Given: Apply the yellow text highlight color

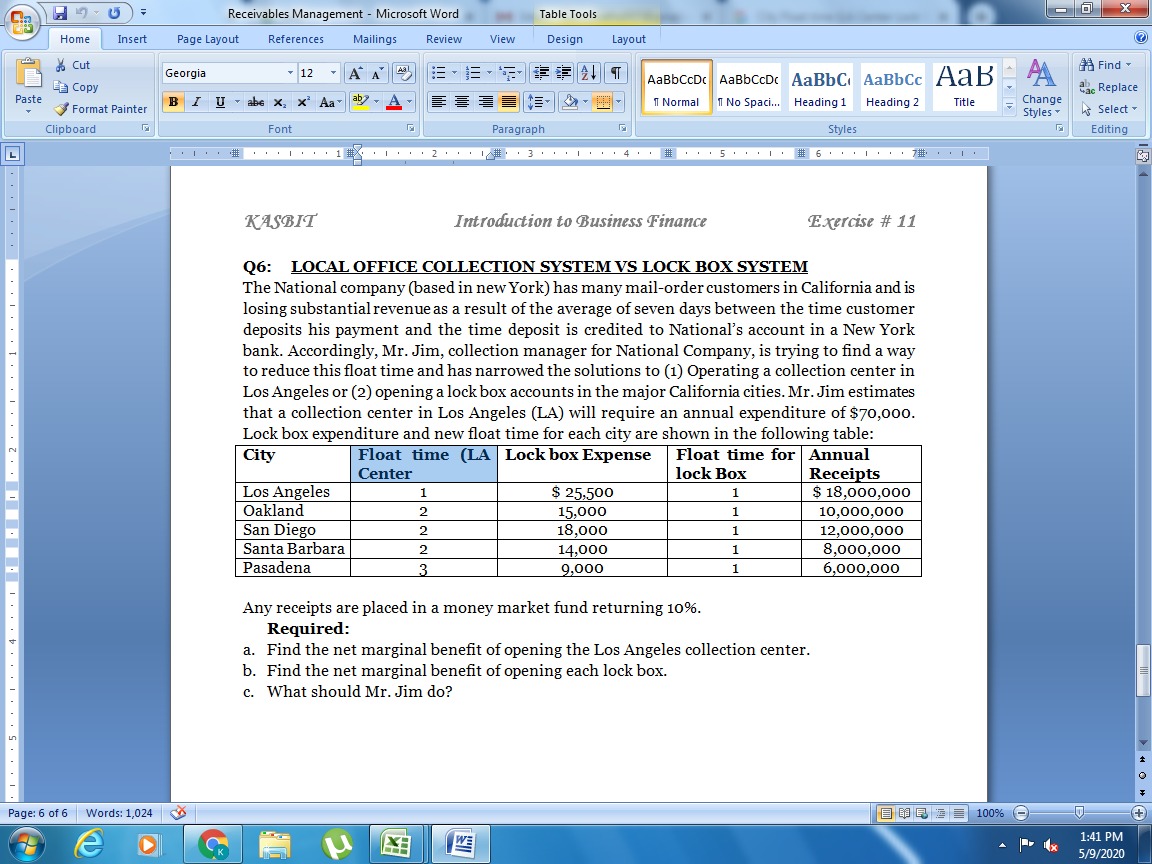Looking at the screenshot, I should tap(360, 101).
